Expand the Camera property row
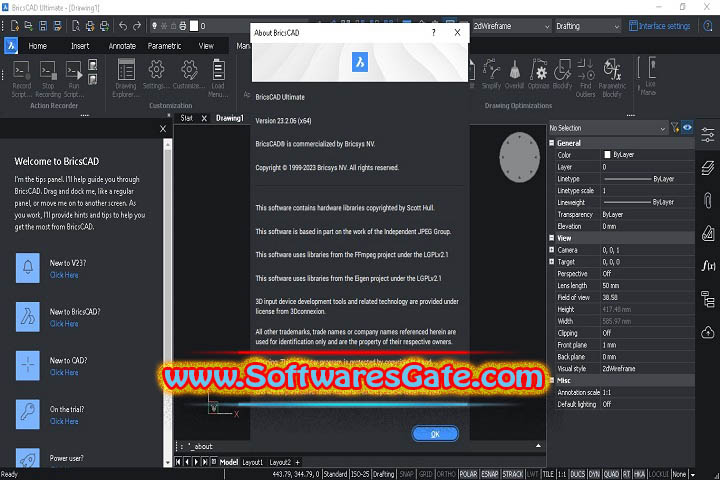 pyautogui.click(x=552, y=250)
